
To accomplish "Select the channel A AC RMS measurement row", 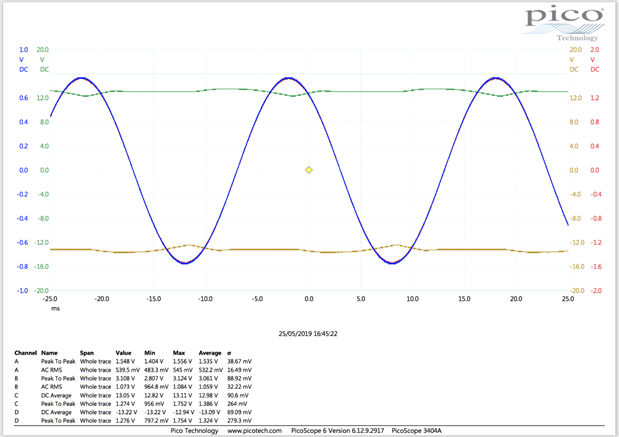I will 130,370.
